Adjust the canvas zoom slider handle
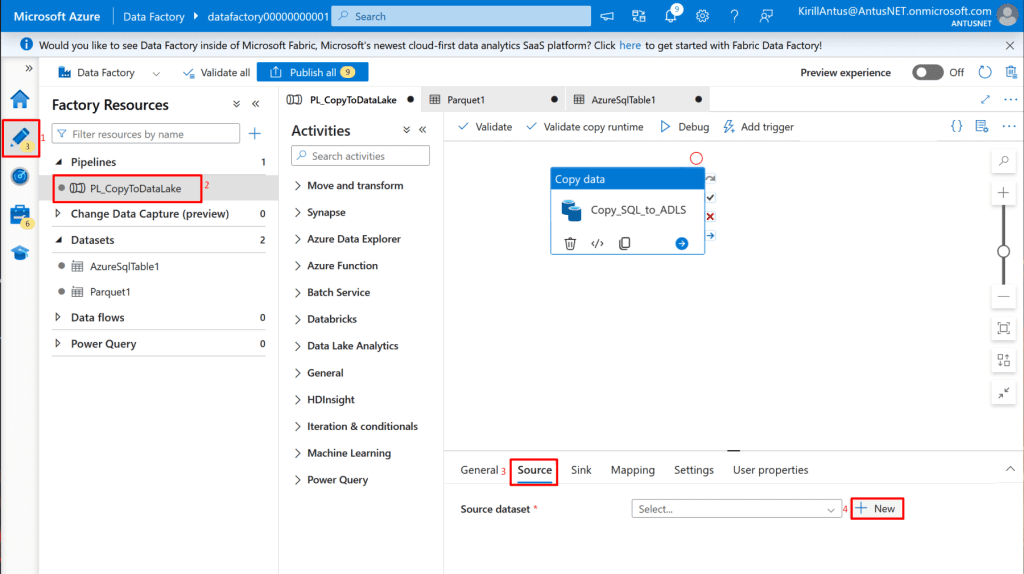Screen dimensions: 1024x574 (x=1003, y=251)
